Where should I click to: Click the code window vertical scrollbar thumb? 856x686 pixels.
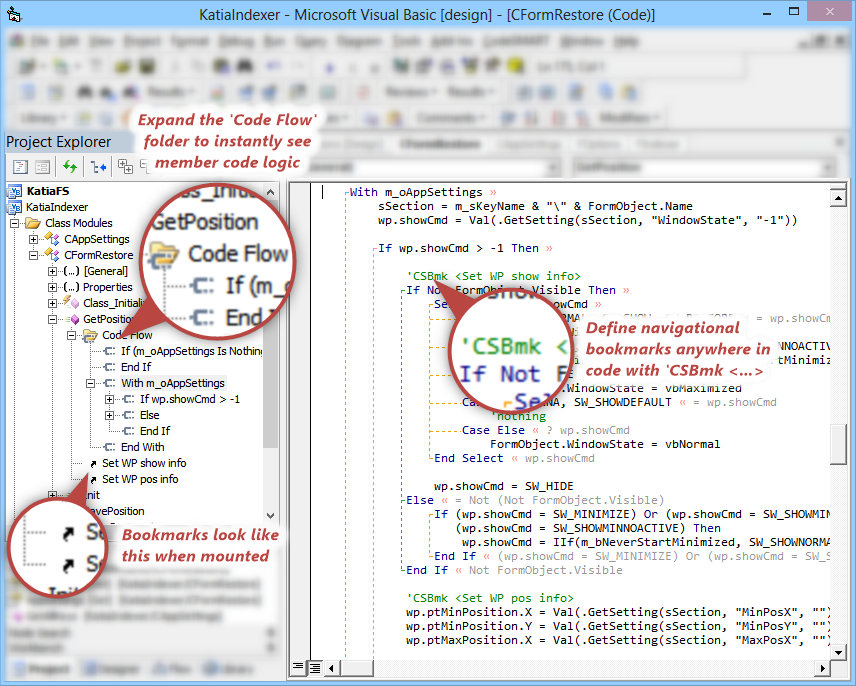839,444
